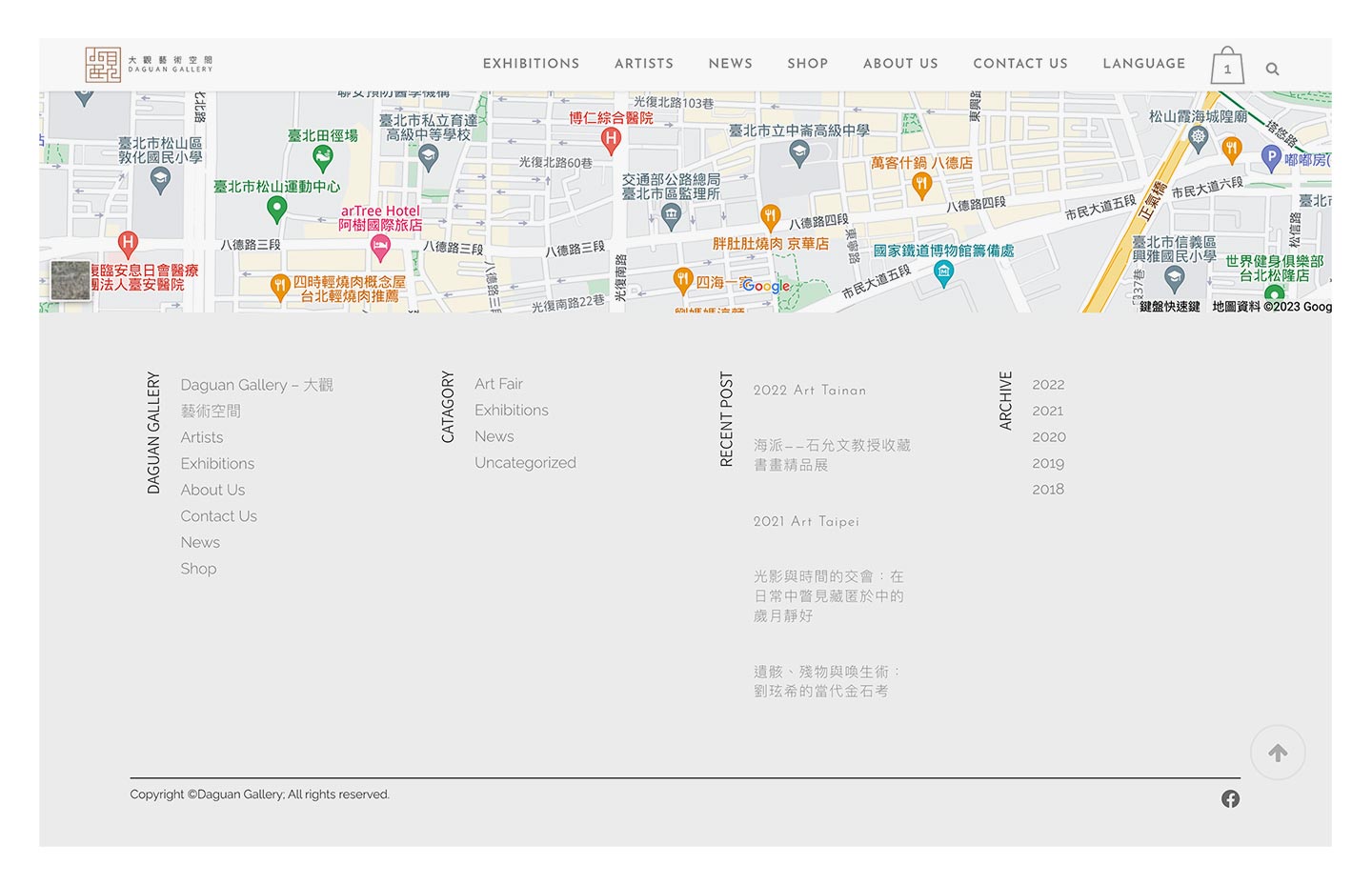Open the 2022 Art Tainan post
Viewport: 1372px width, 885px height.
(809, 390)
